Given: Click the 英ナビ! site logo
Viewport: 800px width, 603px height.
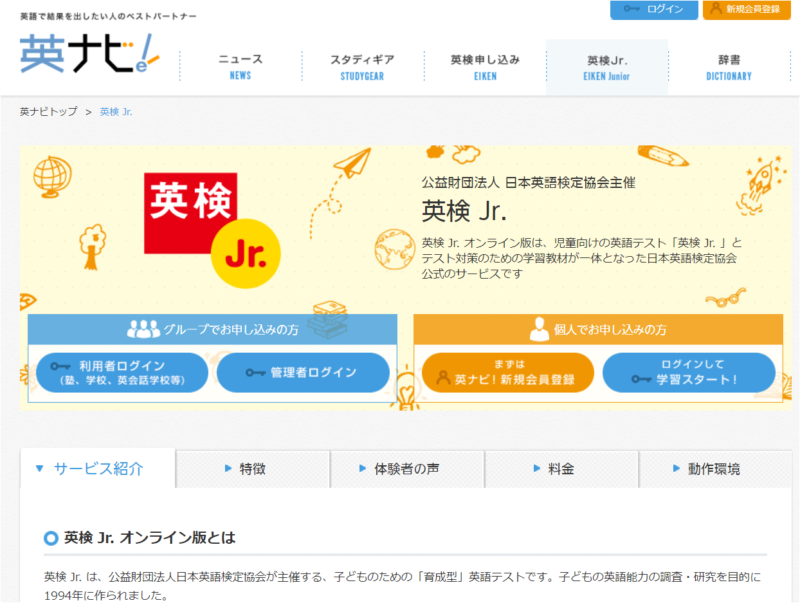Looking at the screenshot, I should point(90,54).
